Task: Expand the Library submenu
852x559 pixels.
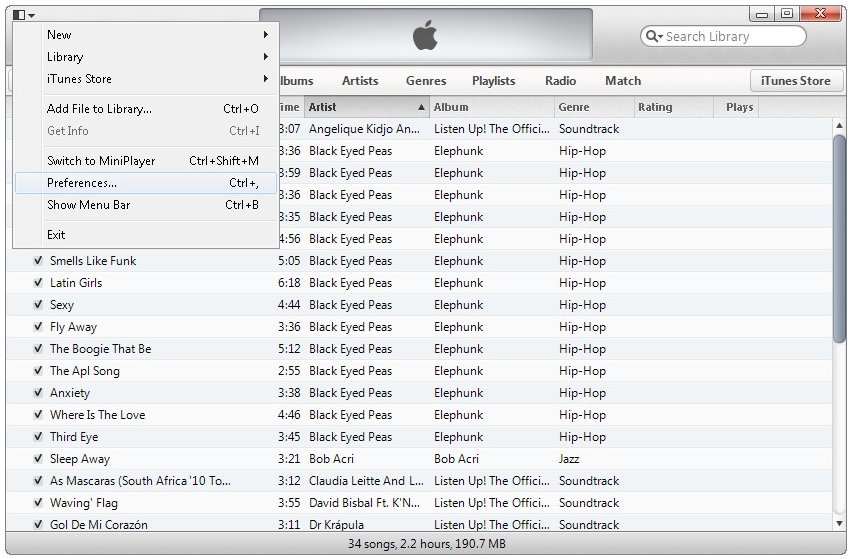Action: coord(146,56)
